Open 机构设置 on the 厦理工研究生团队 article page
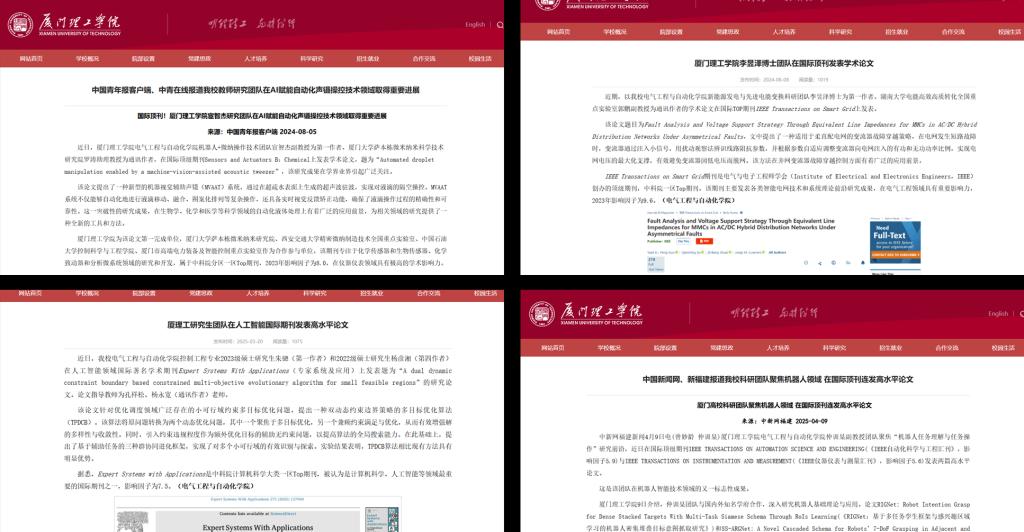Screen dimensions: 1024x532 point(144,293)
